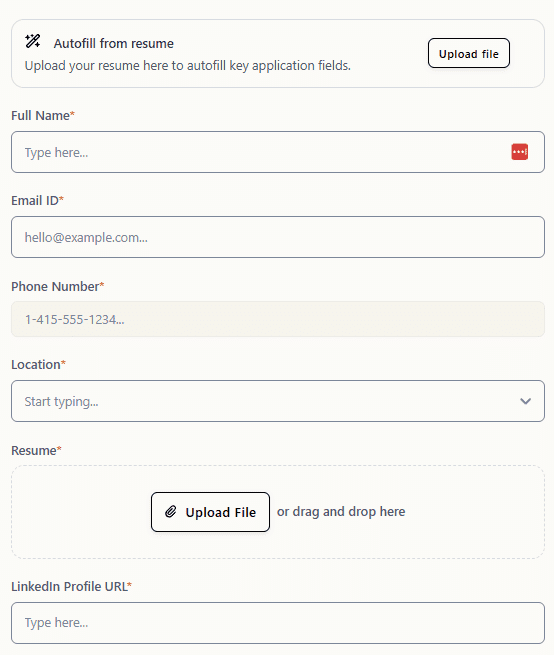This screenshot has width=554, height=655.
Task: Focus the LinkedIn Profile URL input field
Action: (278, 623)
